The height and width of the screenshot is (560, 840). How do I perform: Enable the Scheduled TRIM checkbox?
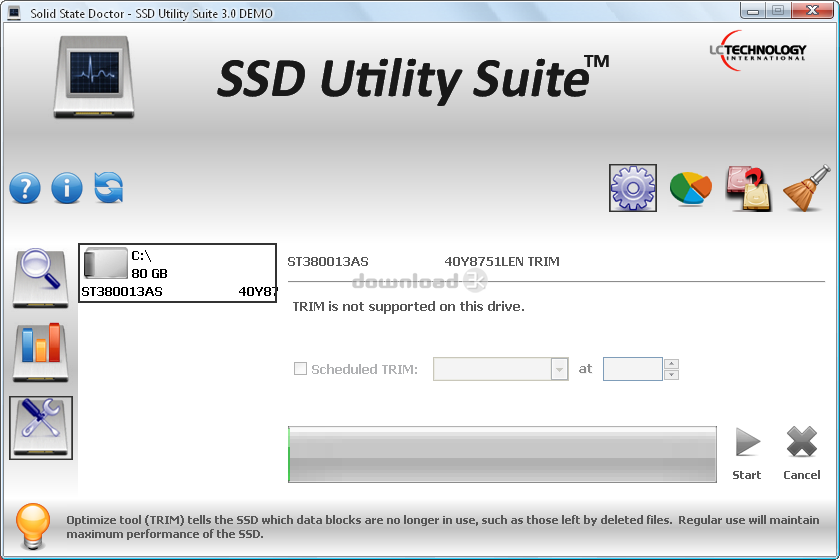301,369
